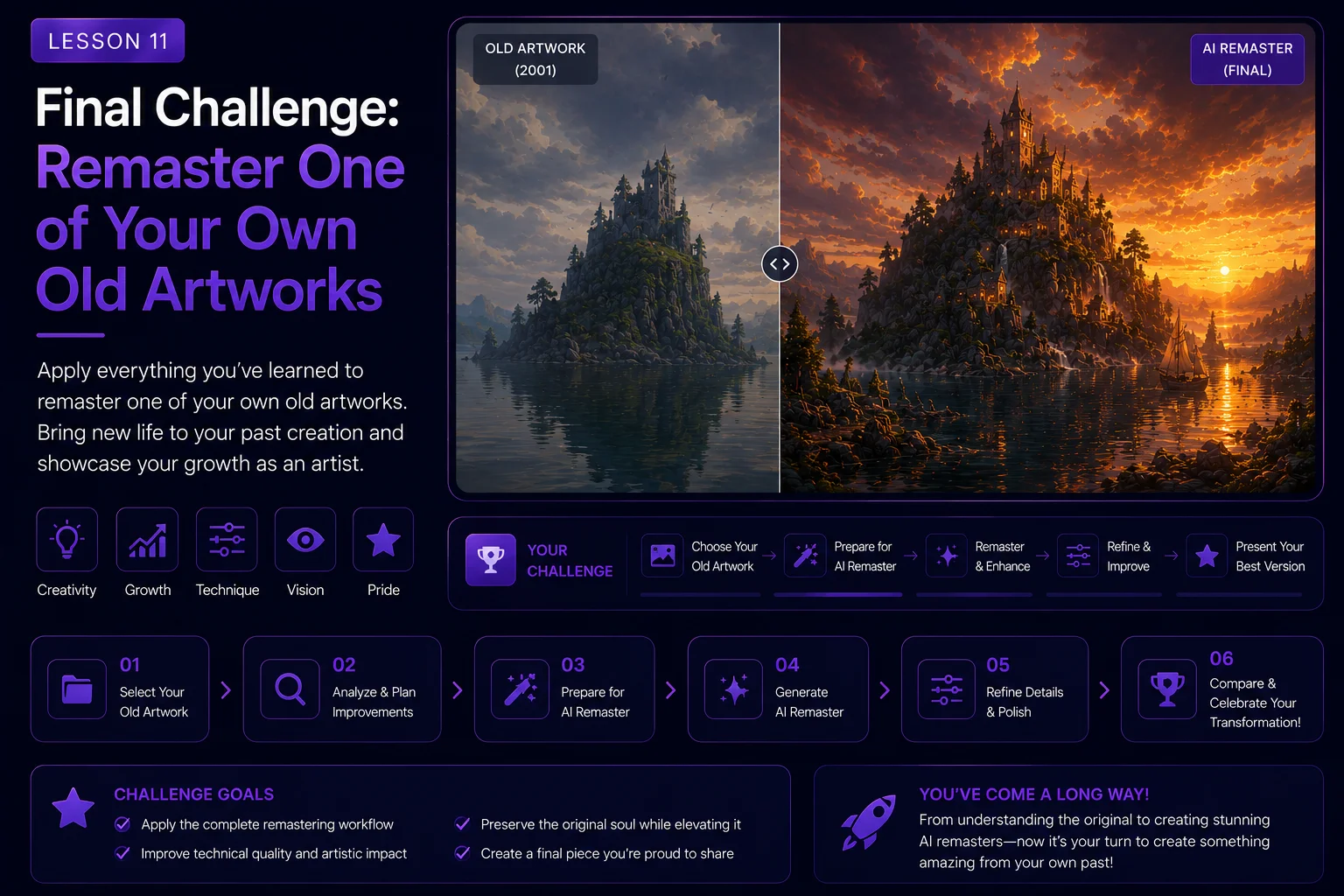Click the 'Technique' label

tap(227, 590)
